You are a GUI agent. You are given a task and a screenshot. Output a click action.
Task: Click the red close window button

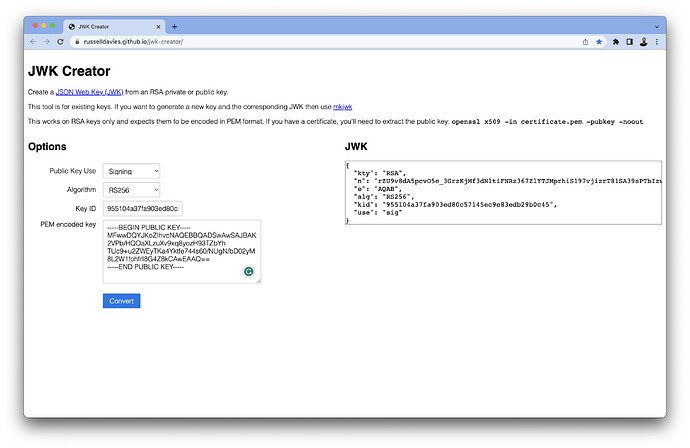point(35,26)
